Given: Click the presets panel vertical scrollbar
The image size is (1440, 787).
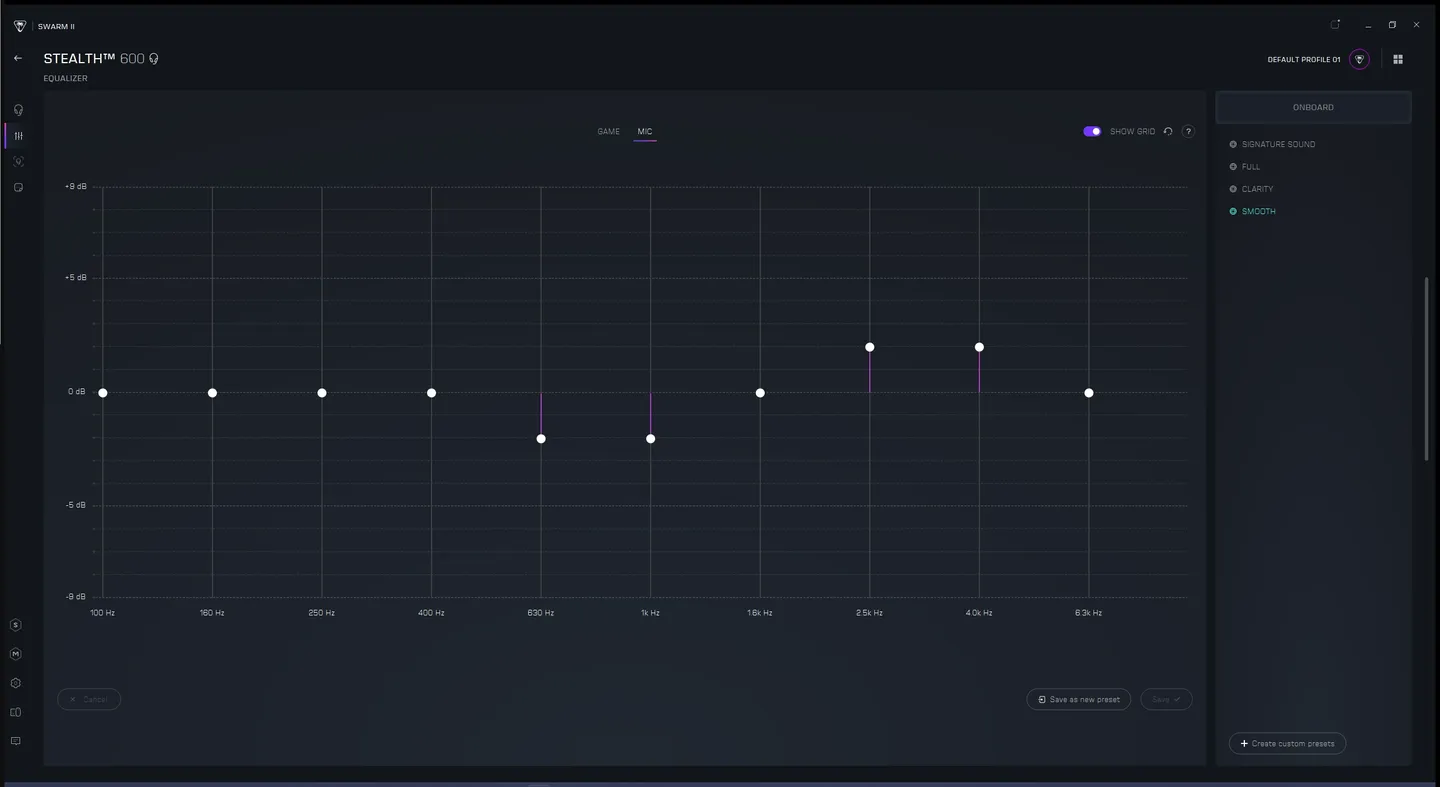Looking at the screenshot, I should tap(1427, 369).
